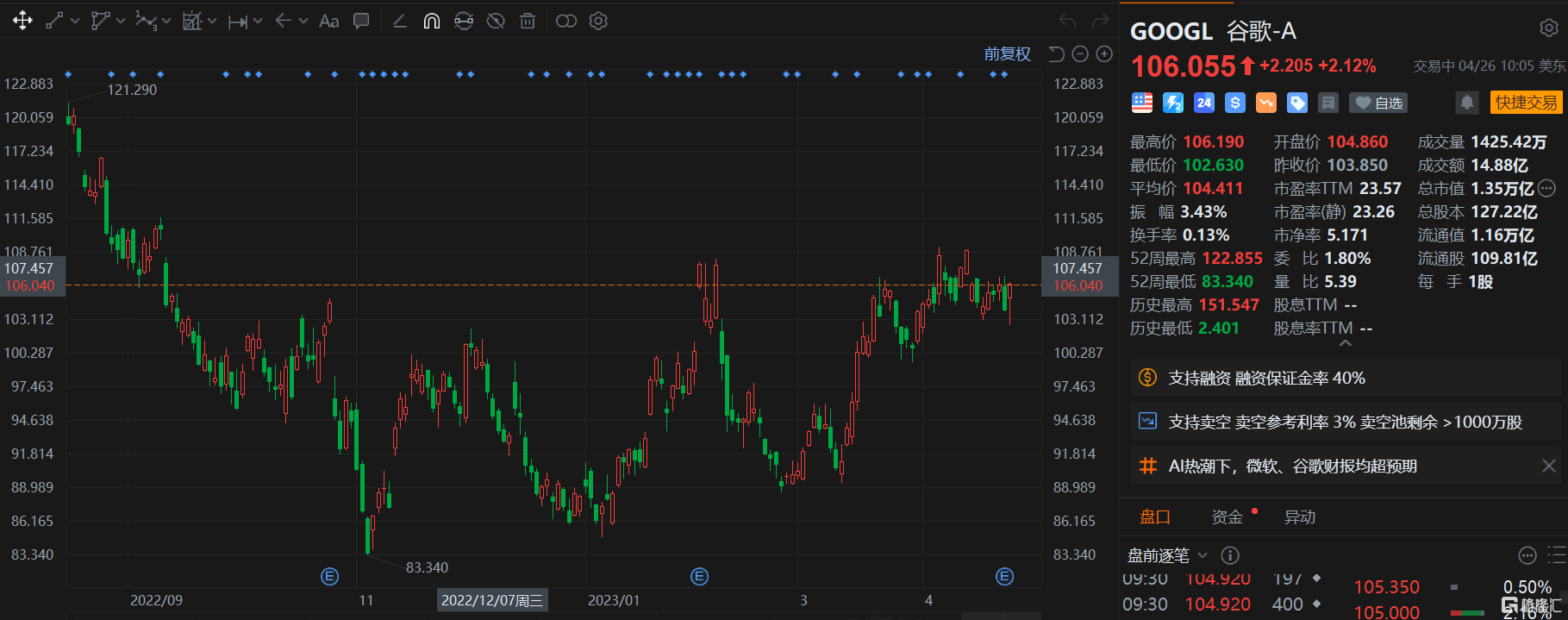Hide all drawings with eye-slash icon
Screen dimensions: 1568x620
point(496,21)
